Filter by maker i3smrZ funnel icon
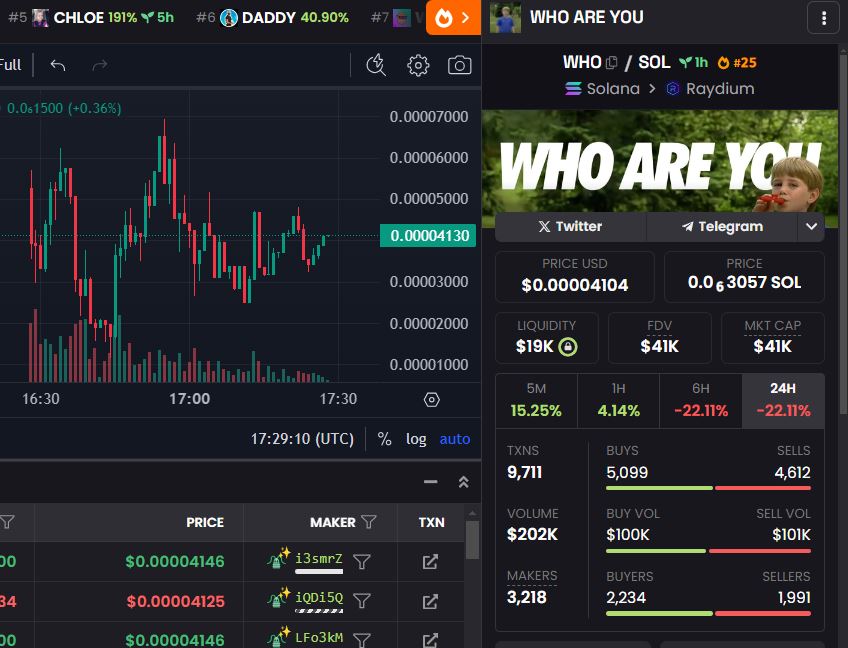Image resolution: width=848 pixels, height=648 pixels. (361, 562)
